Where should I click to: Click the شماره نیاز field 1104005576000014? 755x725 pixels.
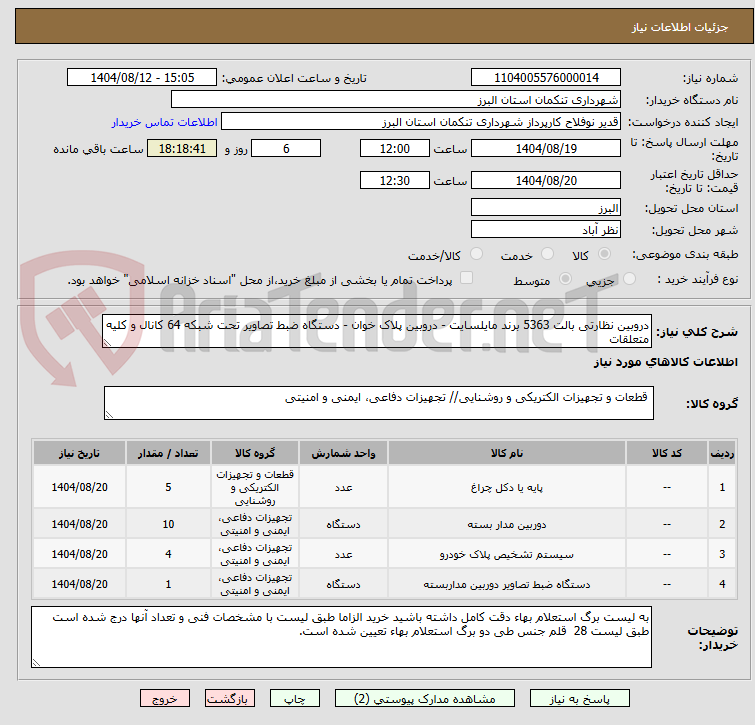(x=546, y=78)
